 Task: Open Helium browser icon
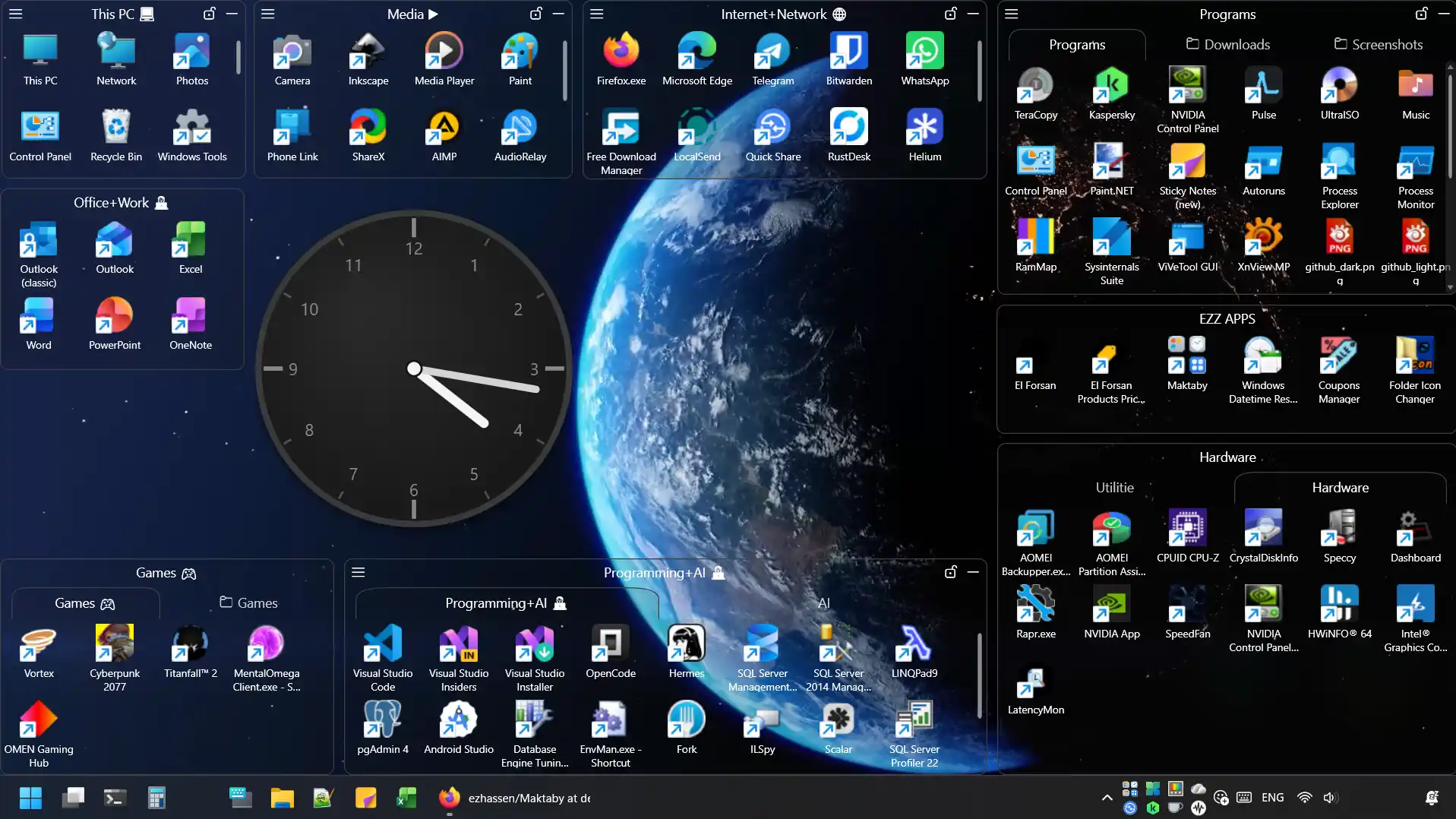click(x=925, y=135)
